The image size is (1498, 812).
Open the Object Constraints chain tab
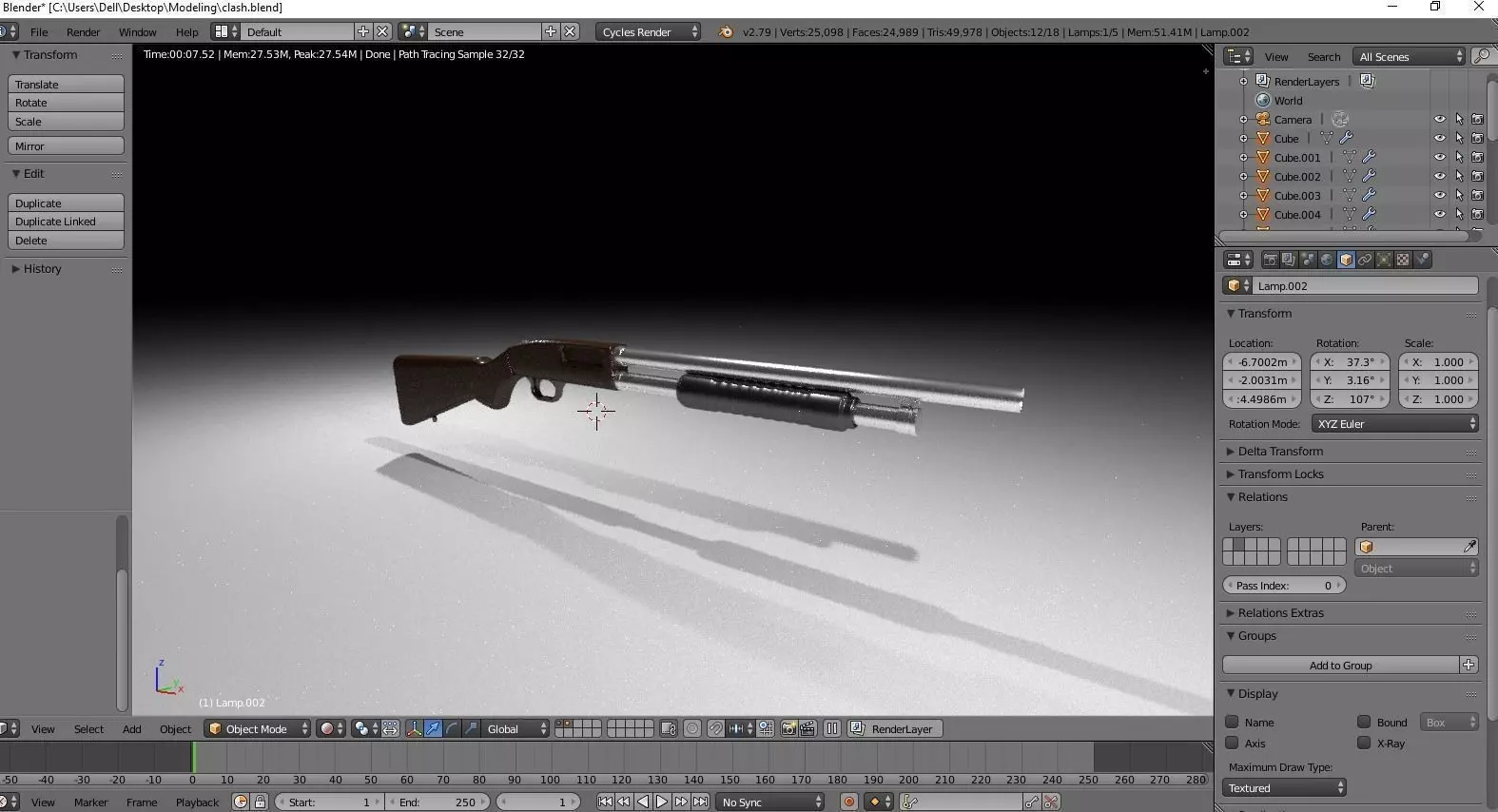point(1365,260)
